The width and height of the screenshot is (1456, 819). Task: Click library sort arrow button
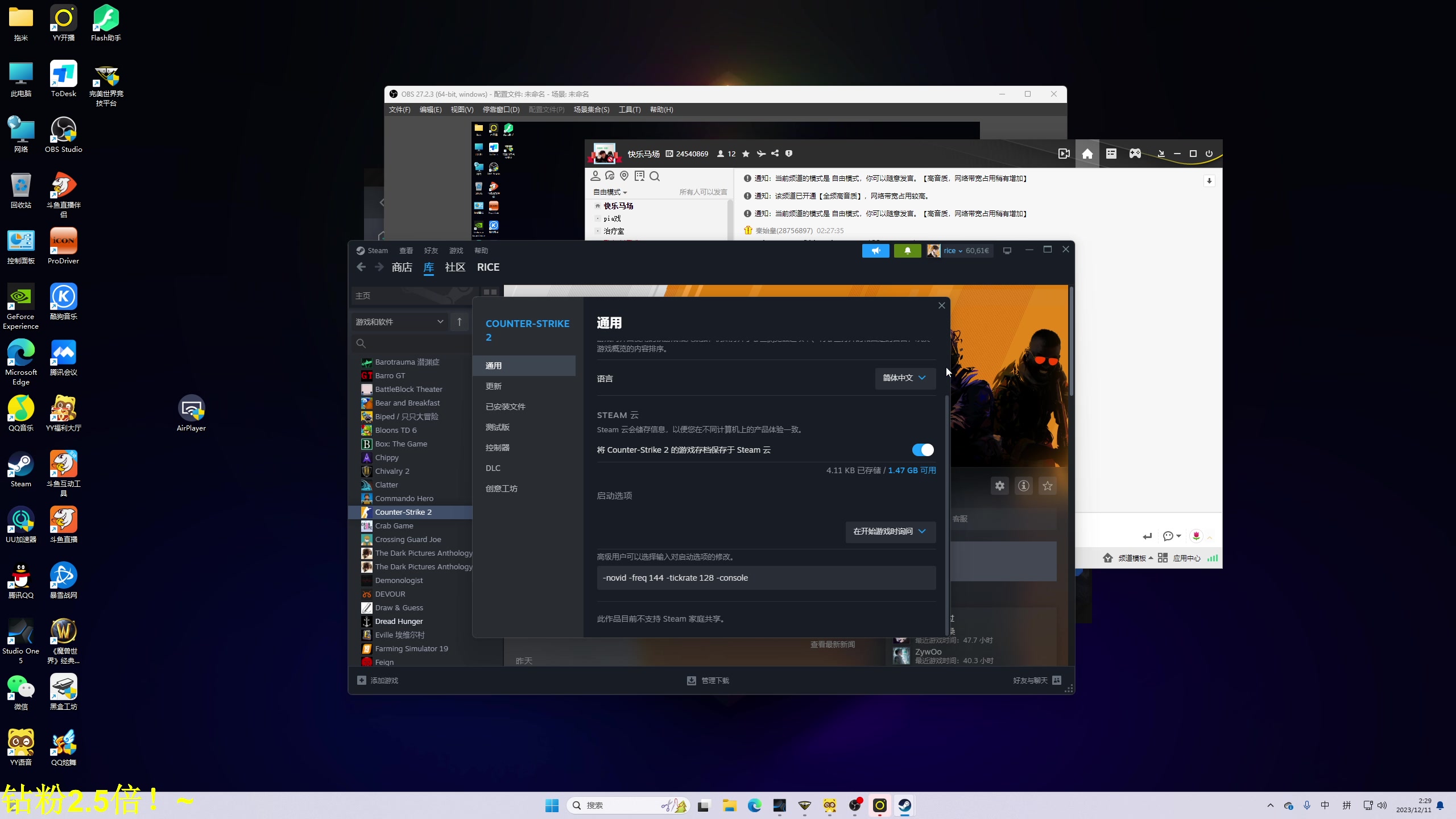(x=460, y=322)
